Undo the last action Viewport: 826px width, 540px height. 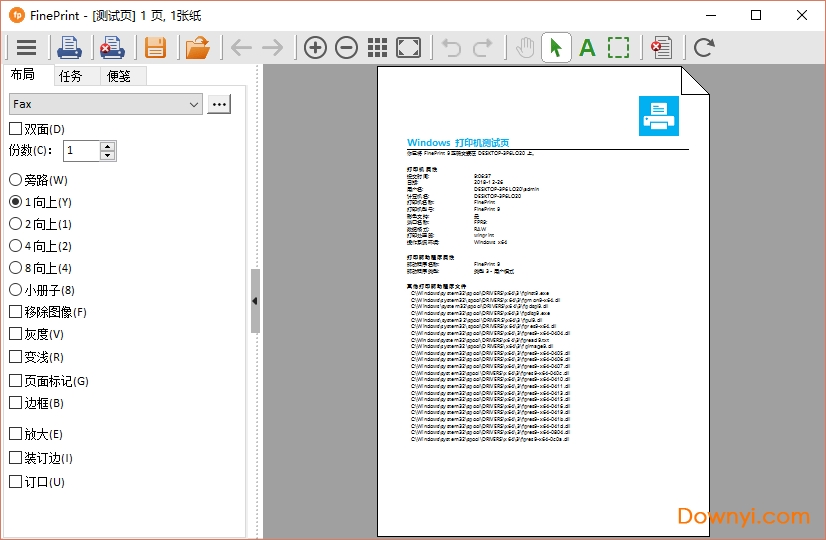[451, 47]
